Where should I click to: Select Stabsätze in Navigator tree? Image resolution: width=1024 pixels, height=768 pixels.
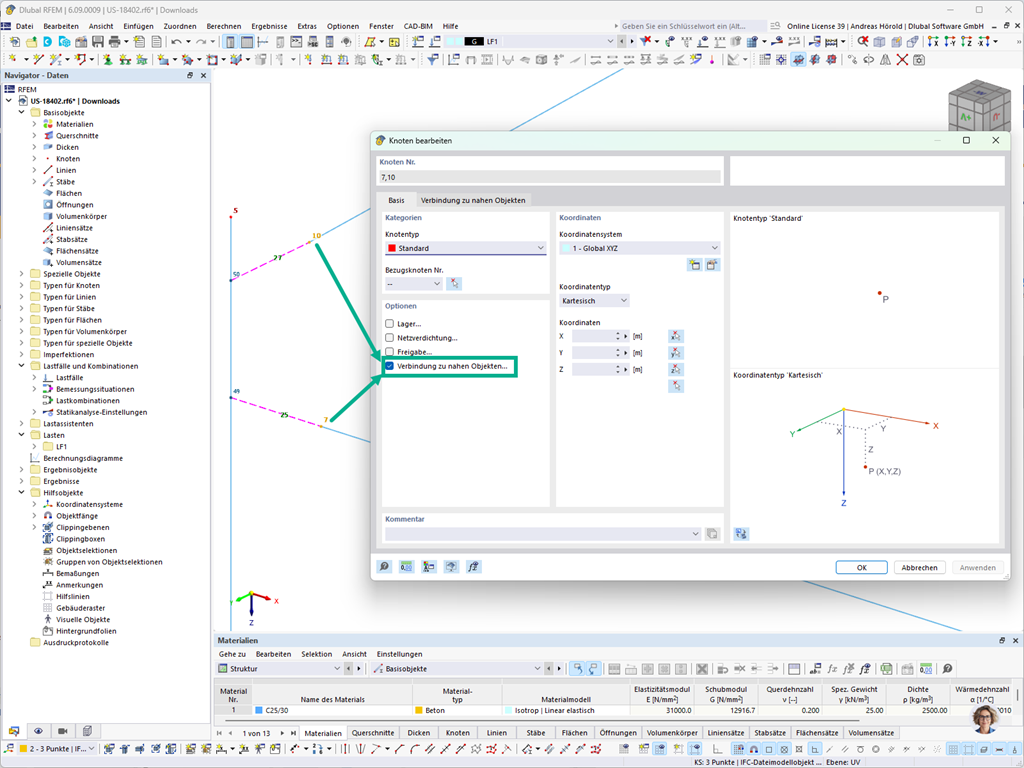[x=71, y=239]
